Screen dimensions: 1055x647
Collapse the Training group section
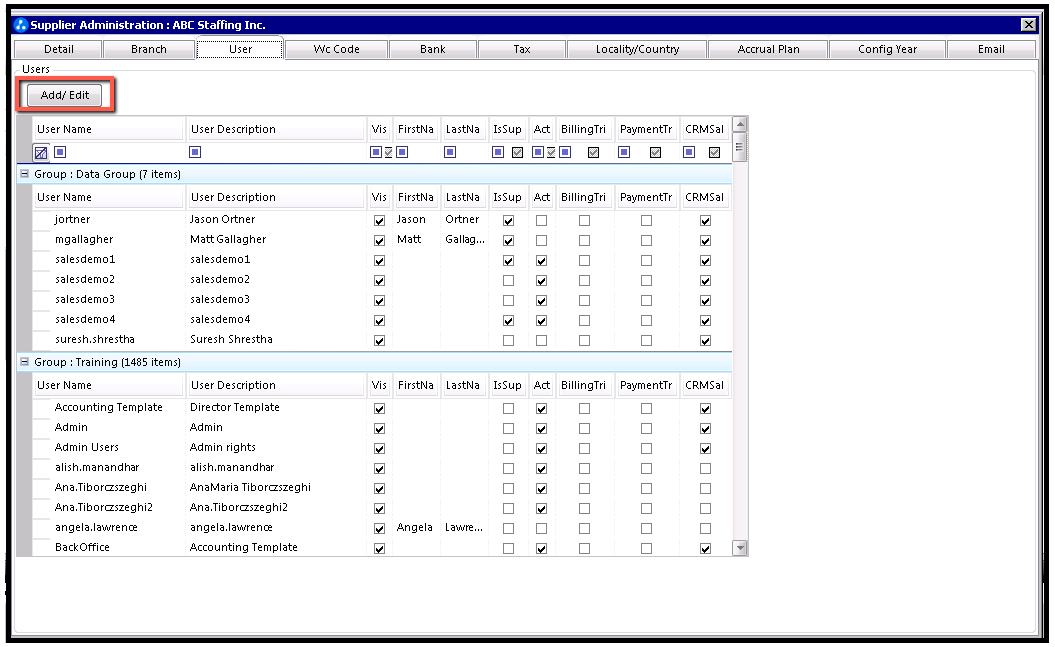tap(24, 362)
